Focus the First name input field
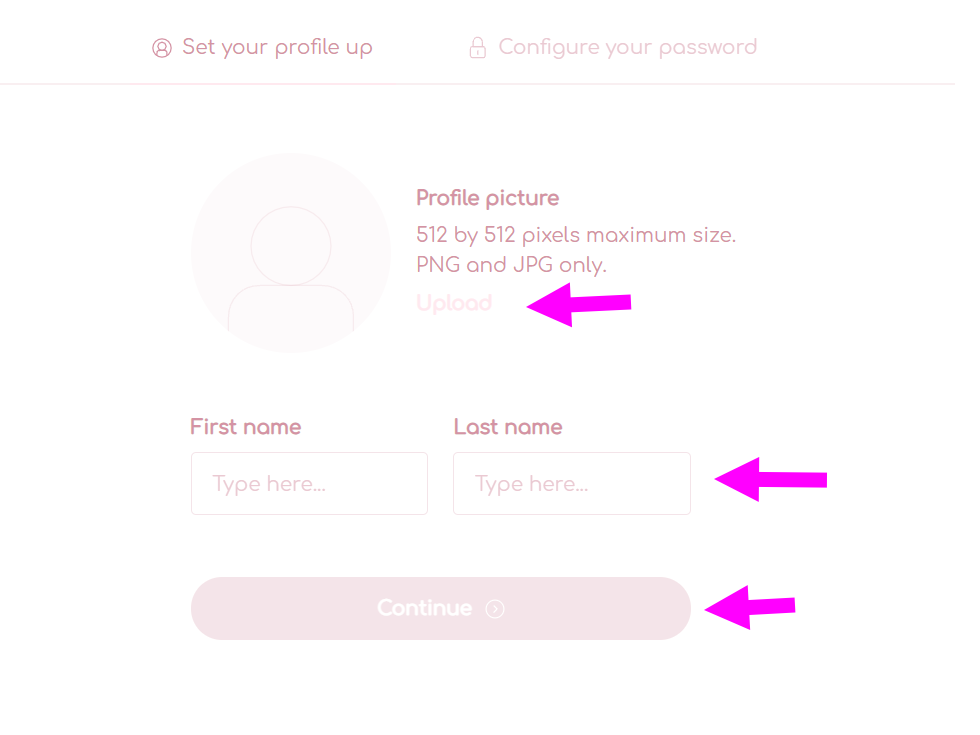980x735 pixels. [x=309, y=484]
